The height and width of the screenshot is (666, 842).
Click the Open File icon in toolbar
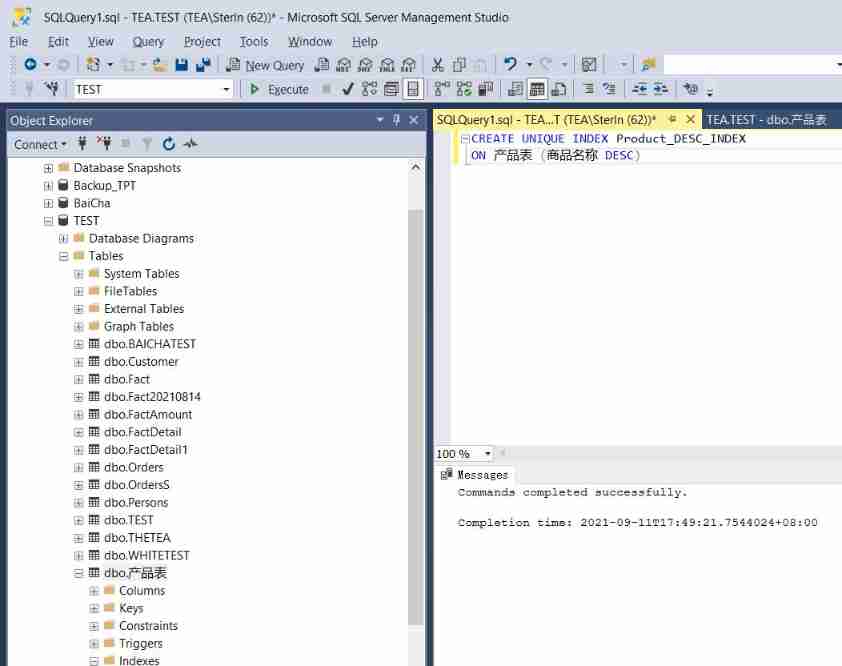tap(159, 65)
